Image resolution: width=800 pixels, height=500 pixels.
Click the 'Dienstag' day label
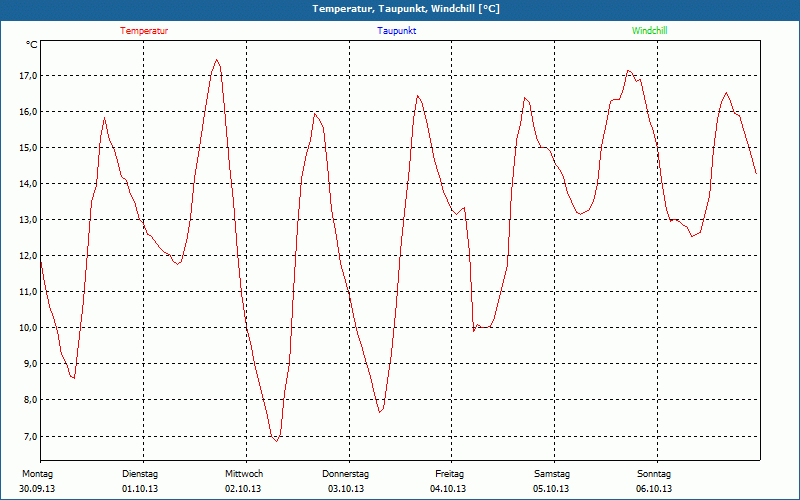[140, 474]
